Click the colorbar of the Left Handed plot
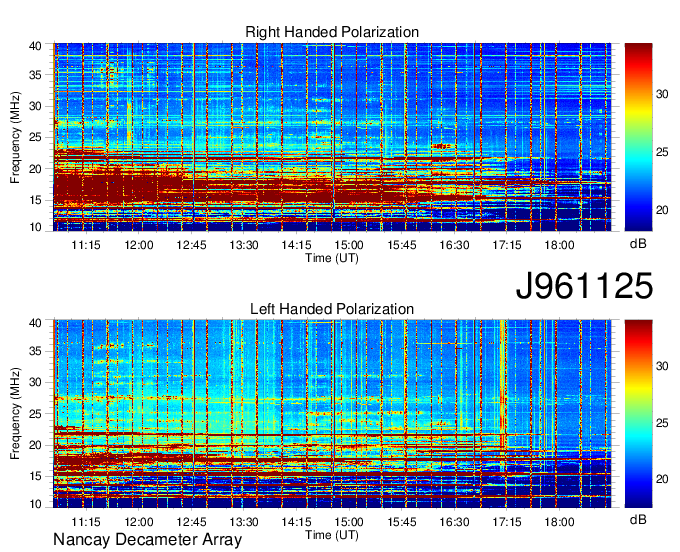Screen dimensions: 680x552 (x=638, y=414)
